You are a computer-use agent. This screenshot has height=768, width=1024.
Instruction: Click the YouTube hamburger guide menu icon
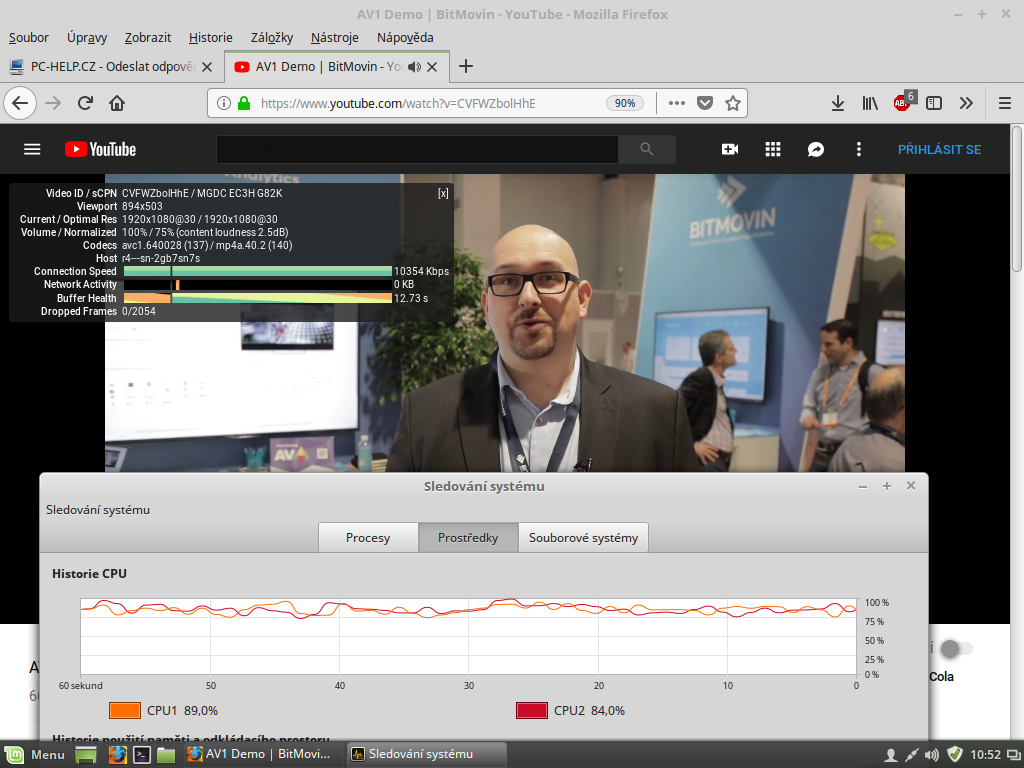coord(32,149)
